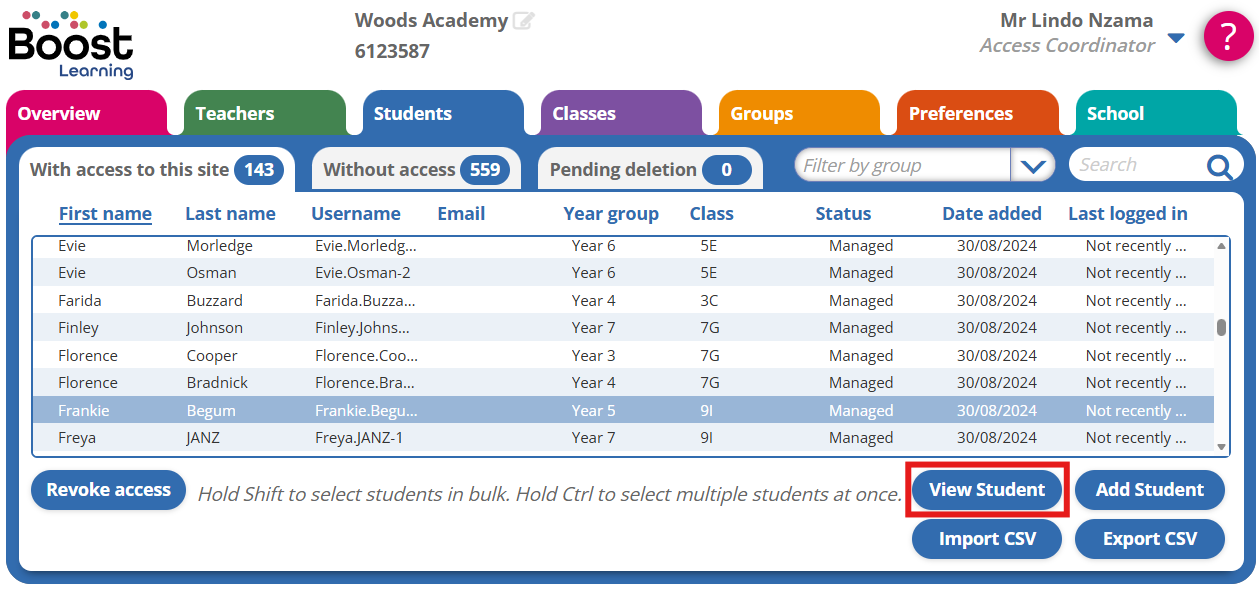1259x591 pixels.
Task: Show students Without access
Action: tap(415, 170)
